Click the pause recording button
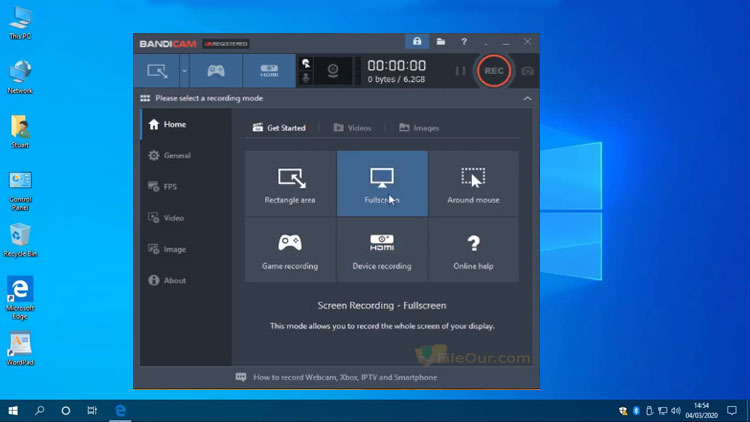 [x=460, y=71]
